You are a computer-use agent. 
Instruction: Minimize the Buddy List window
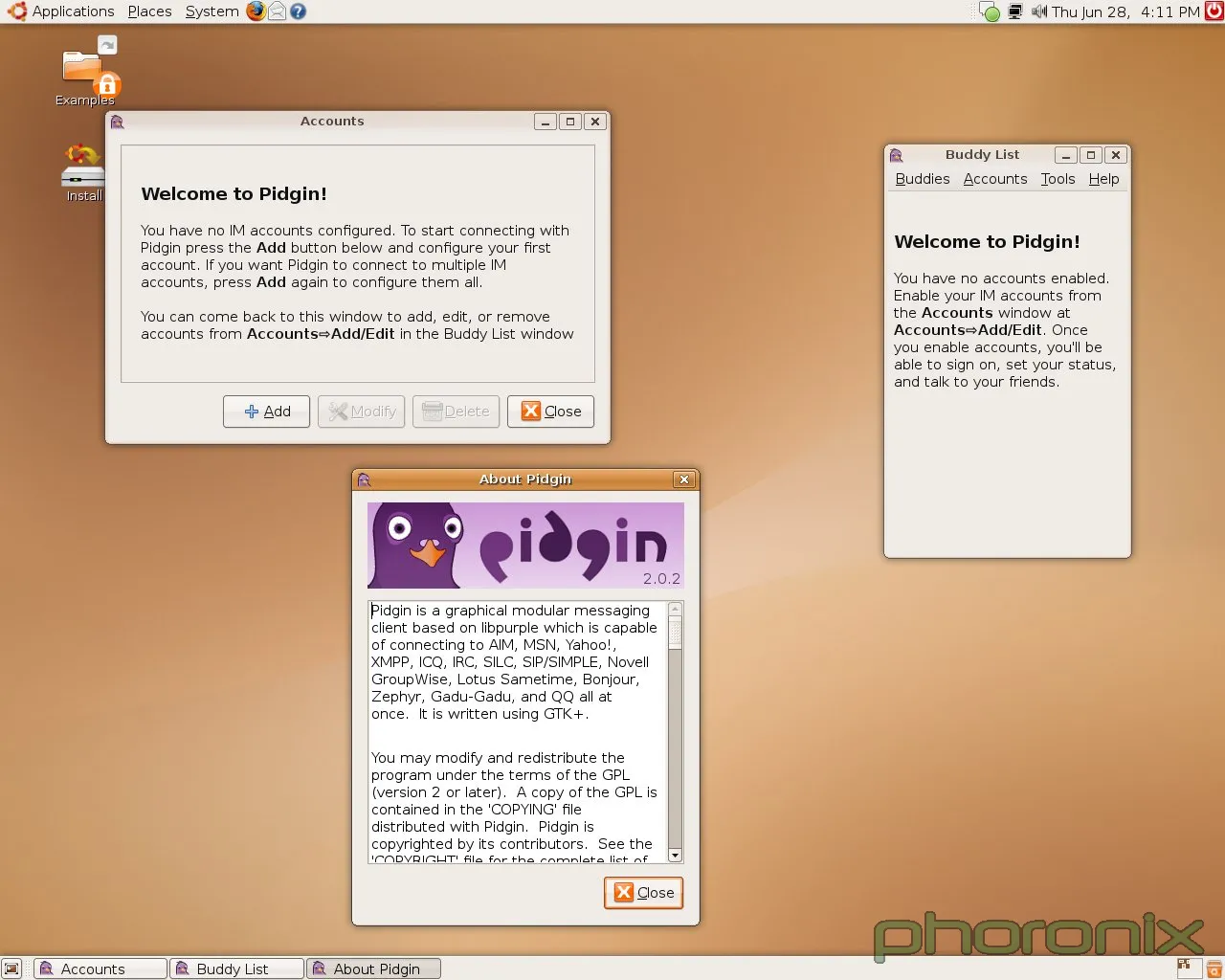point(1065,155)
